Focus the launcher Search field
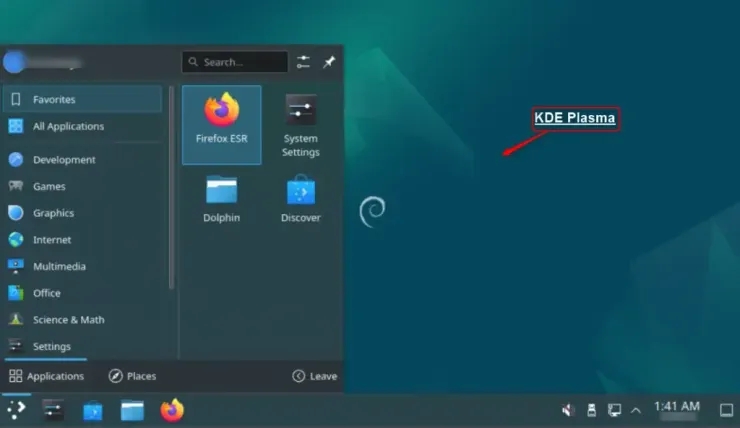 (235, 62)
